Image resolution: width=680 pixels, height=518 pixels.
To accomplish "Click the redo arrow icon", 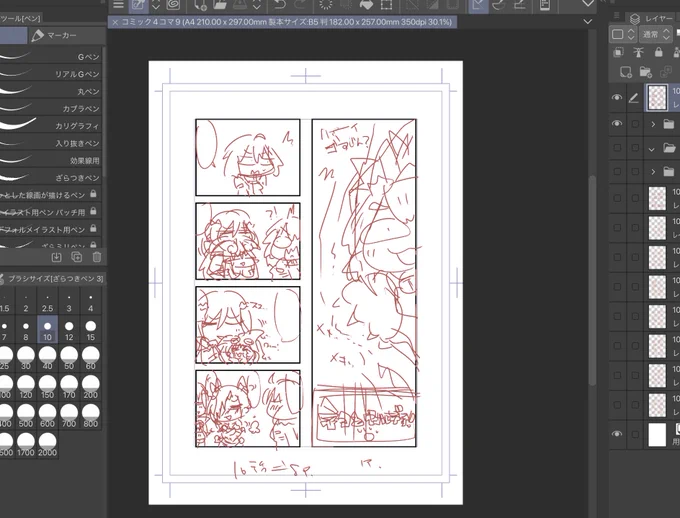I will (300, 5).
